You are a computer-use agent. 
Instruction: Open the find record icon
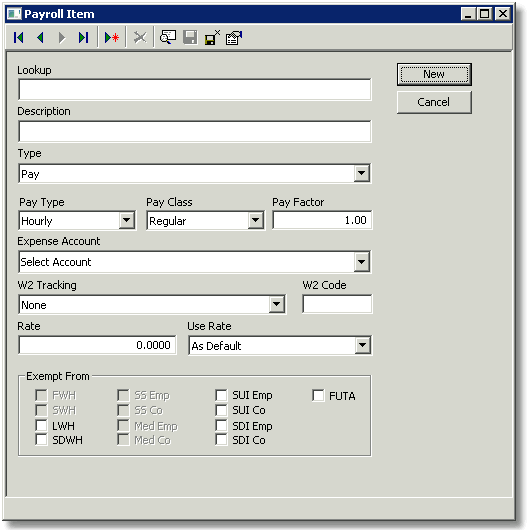tap(168, 38)
